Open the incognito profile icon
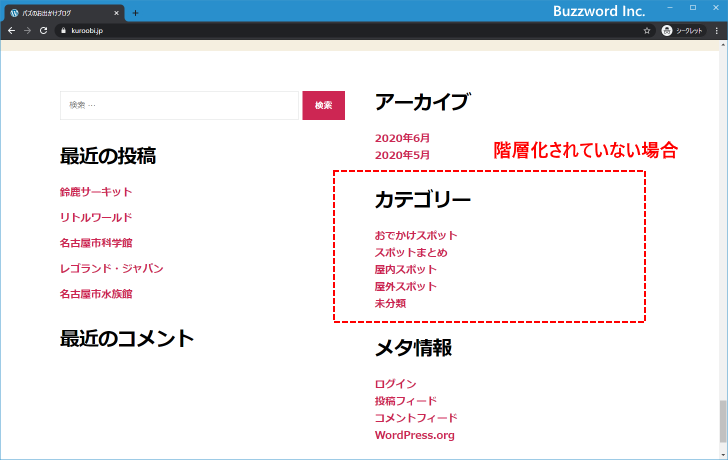728x460 pixels. pyautogui.click(x=667, y=31)
